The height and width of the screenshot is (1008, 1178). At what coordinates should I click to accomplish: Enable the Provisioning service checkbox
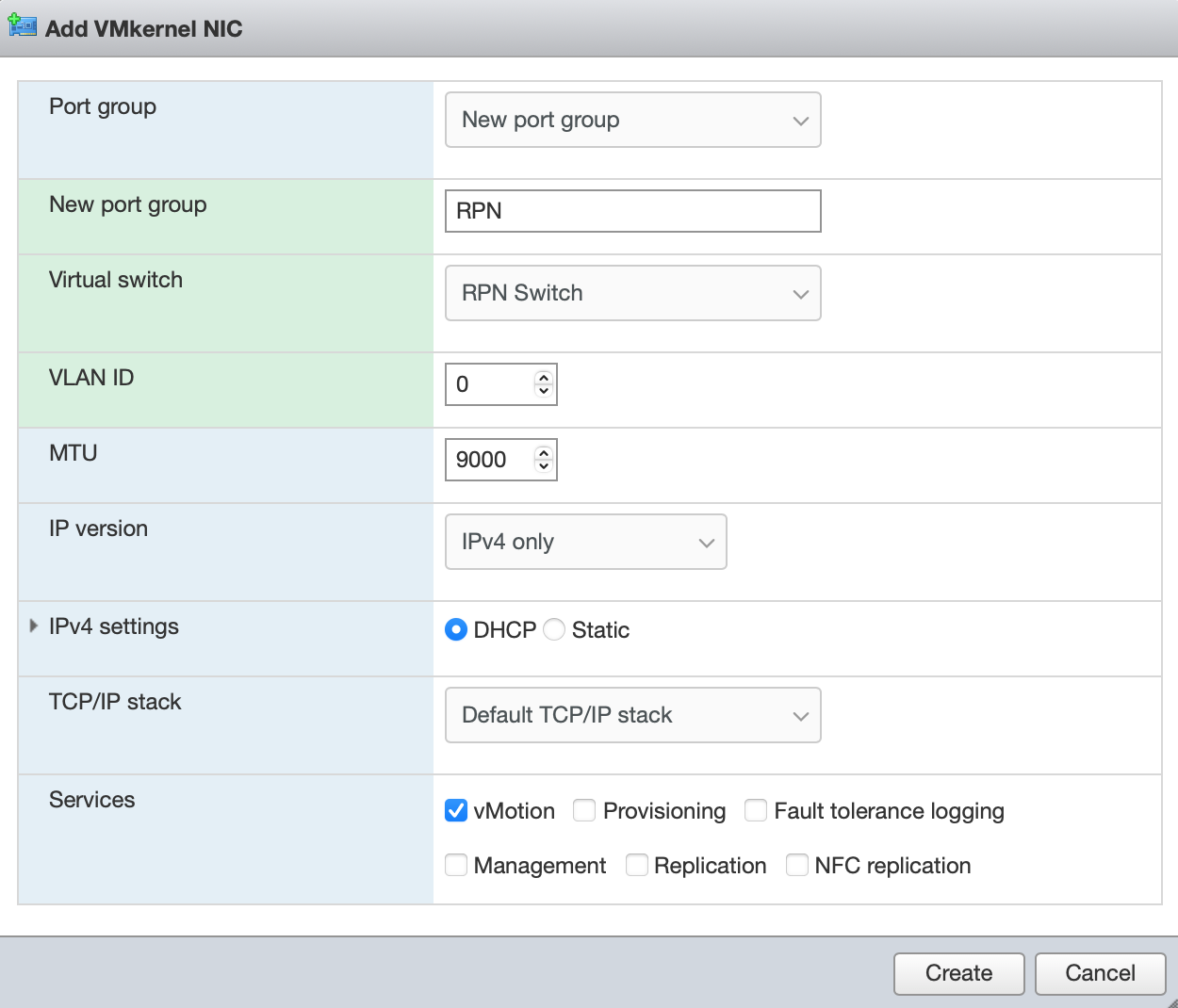584,810
